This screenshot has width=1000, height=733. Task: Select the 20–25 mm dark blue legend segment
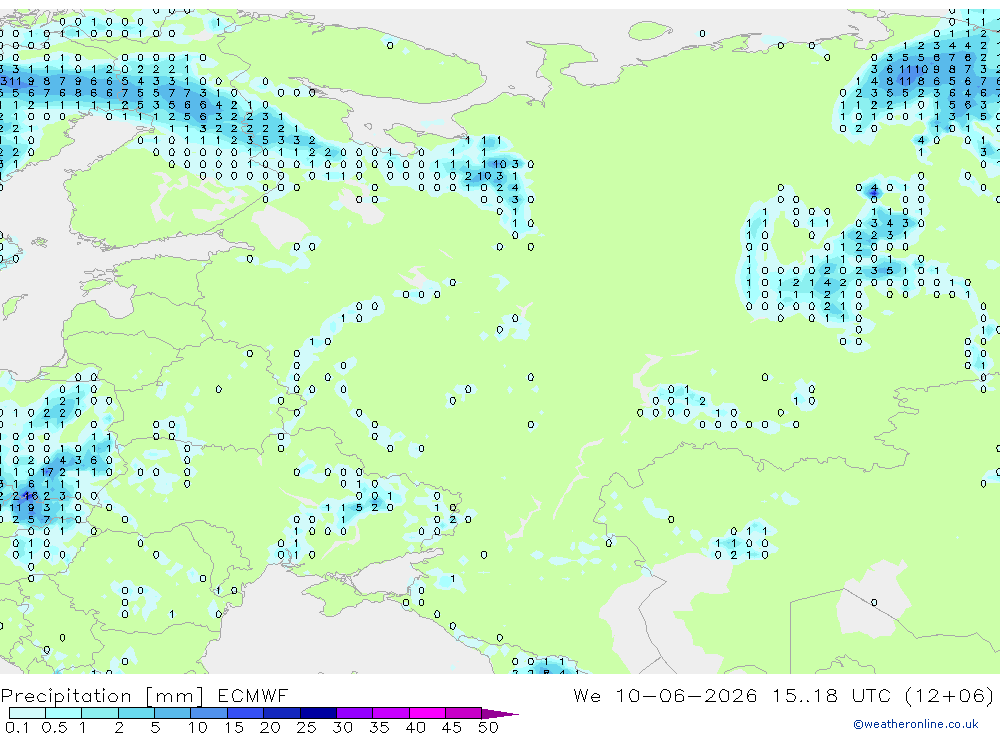282,713
